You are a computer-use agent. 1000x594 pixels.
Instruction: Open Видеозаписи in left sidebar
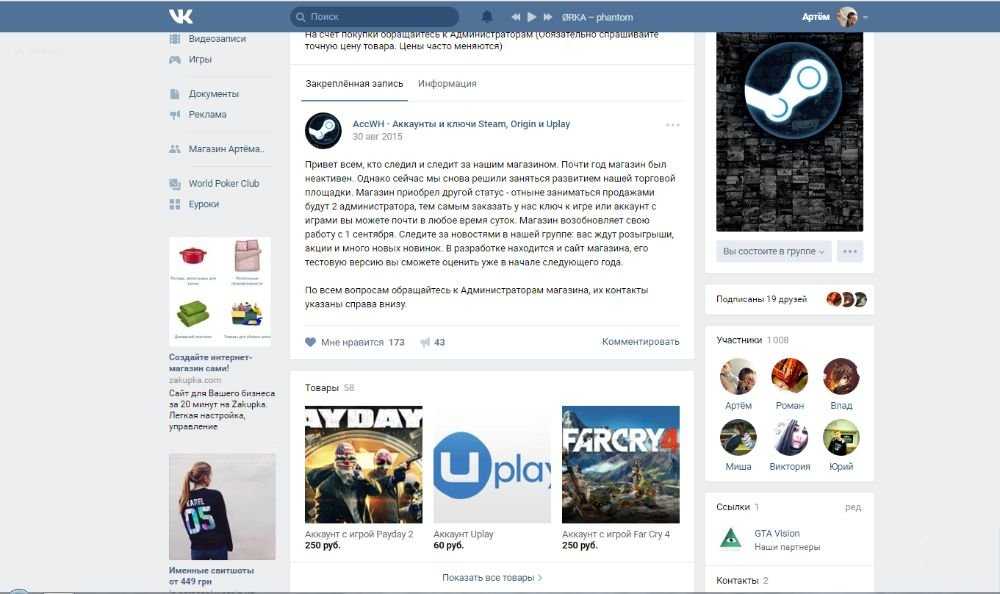[x=217, y=39]
